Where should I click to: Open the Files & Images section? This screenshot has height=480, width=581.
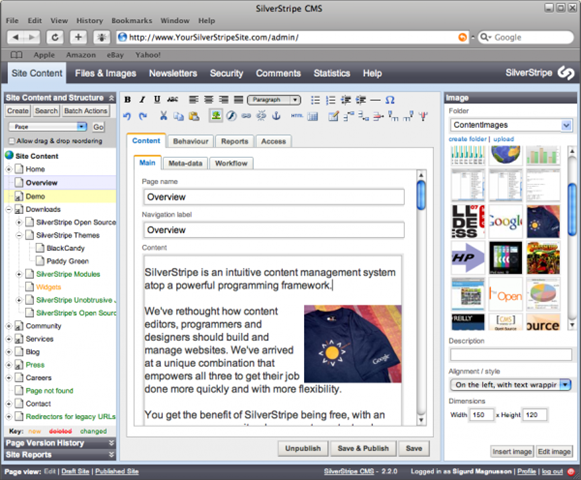pos(106,73)
